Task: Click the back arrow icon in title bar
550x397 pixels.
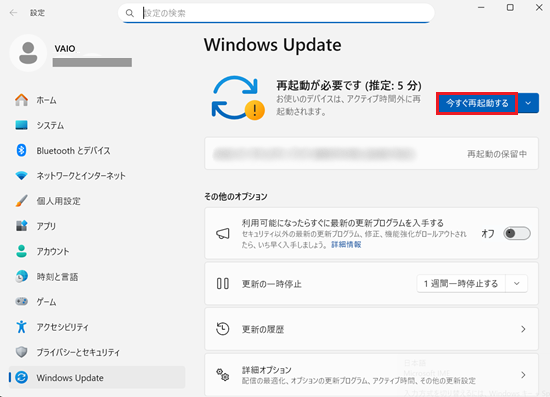Action: coord(13,13)
